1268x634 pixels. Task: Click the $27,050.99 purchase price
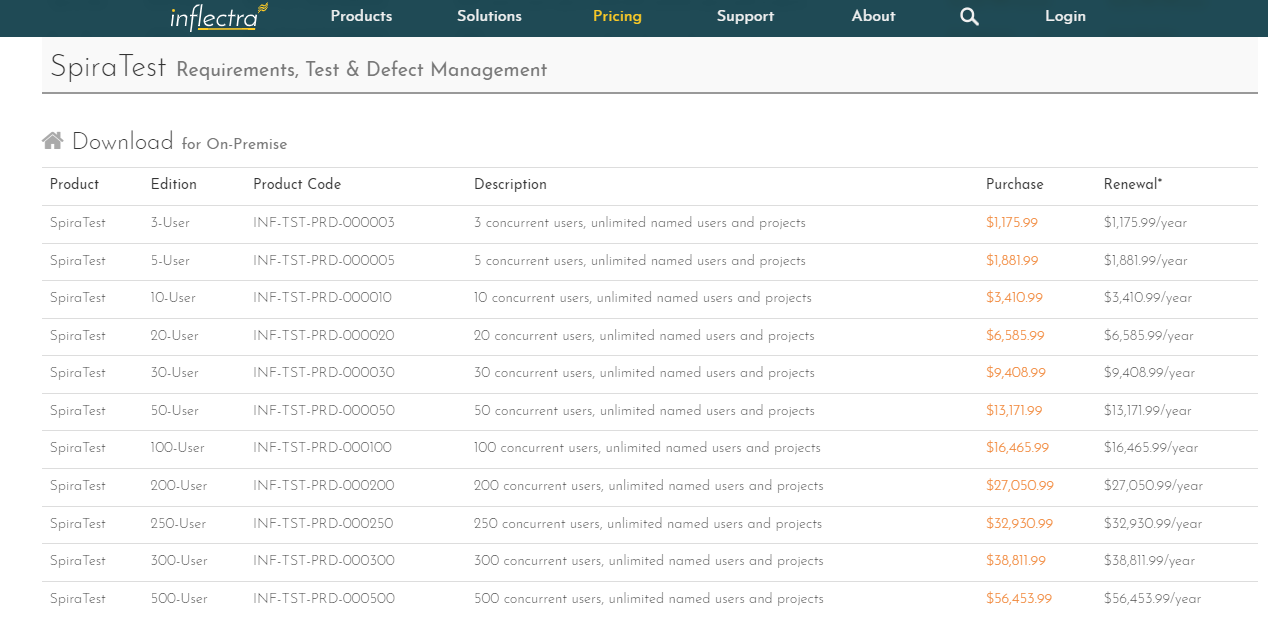tap(1019, 486)
